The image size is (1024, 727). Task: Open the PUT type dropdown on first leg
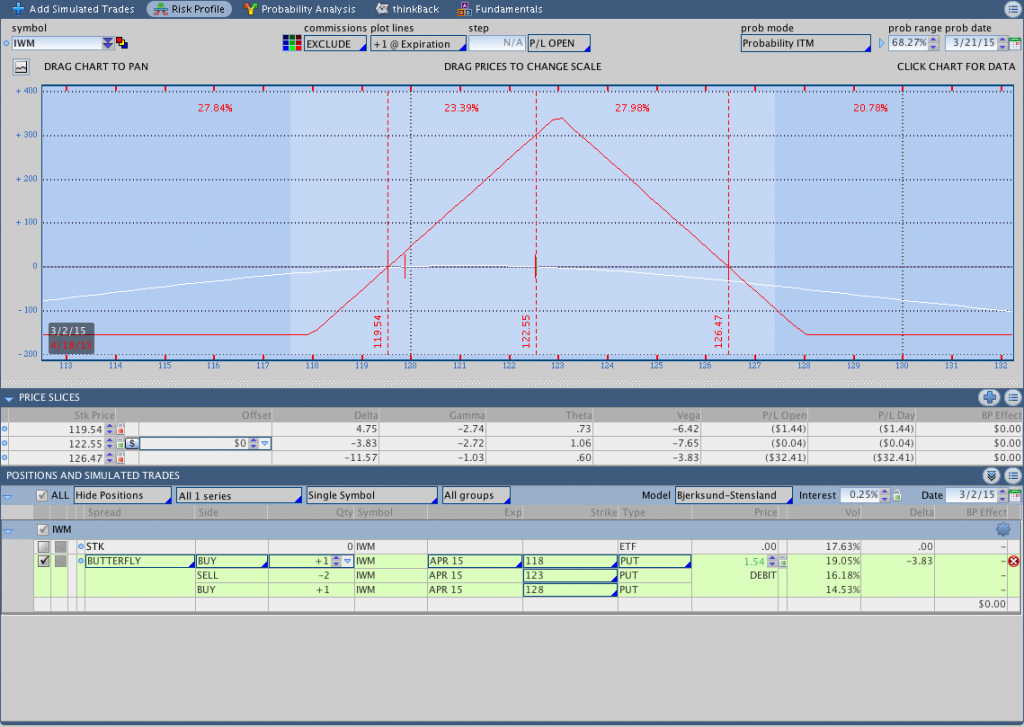654,561
